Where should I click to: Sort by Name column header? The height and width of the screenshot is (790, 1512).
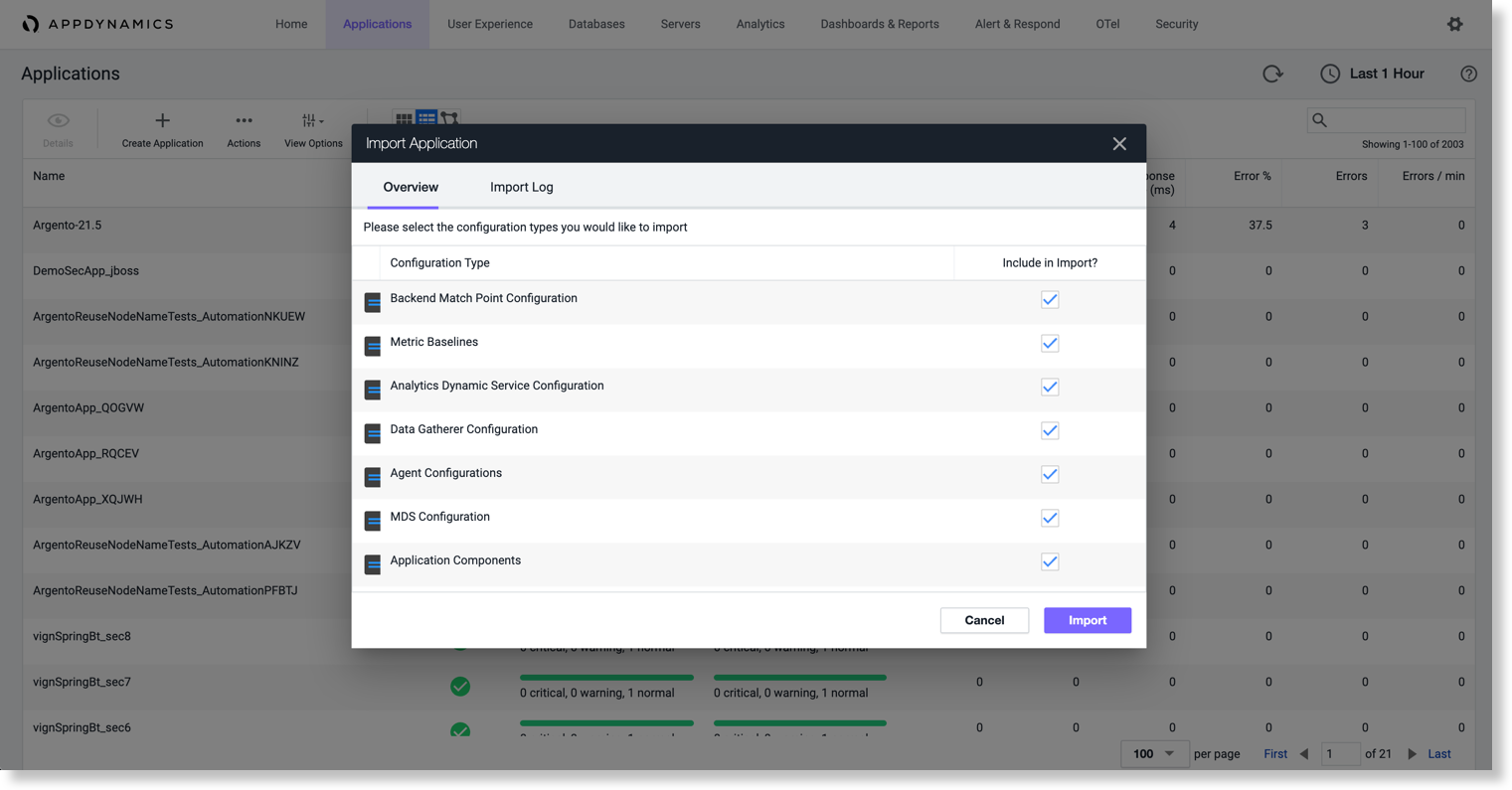click(x=49, y=176)
